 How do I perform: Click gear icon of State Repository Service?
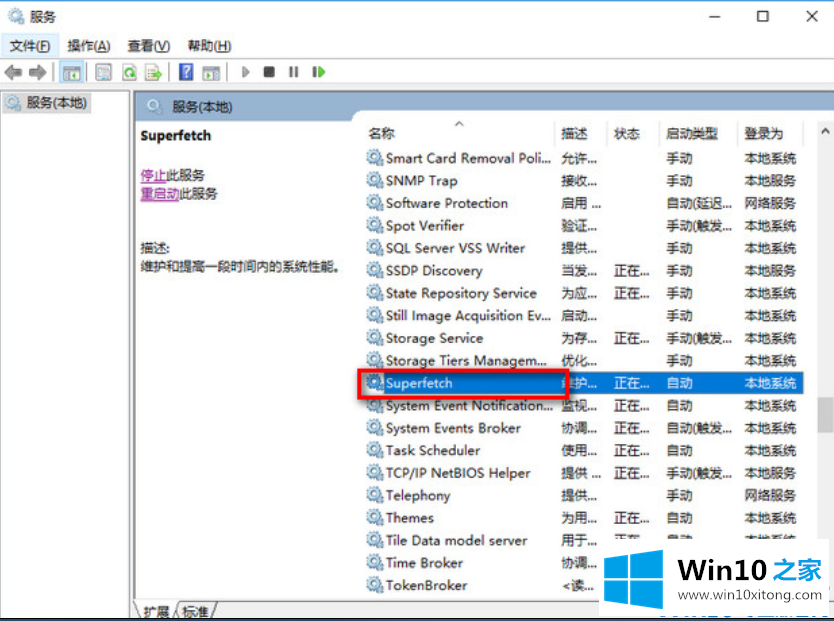[x=374, y=292]
